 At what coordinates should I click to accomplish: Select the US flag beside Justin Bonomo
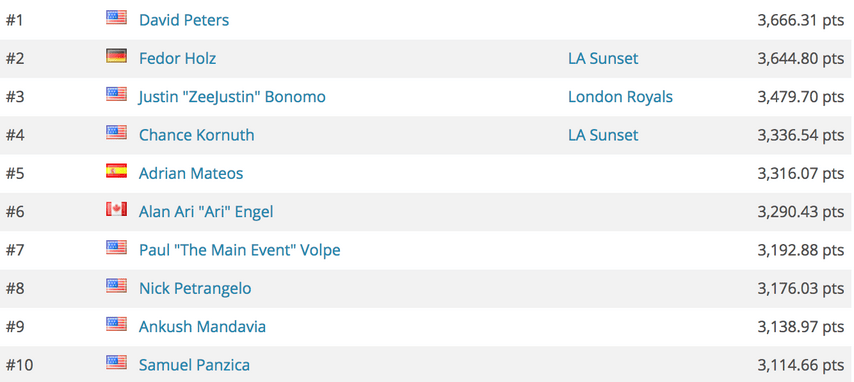116,94
